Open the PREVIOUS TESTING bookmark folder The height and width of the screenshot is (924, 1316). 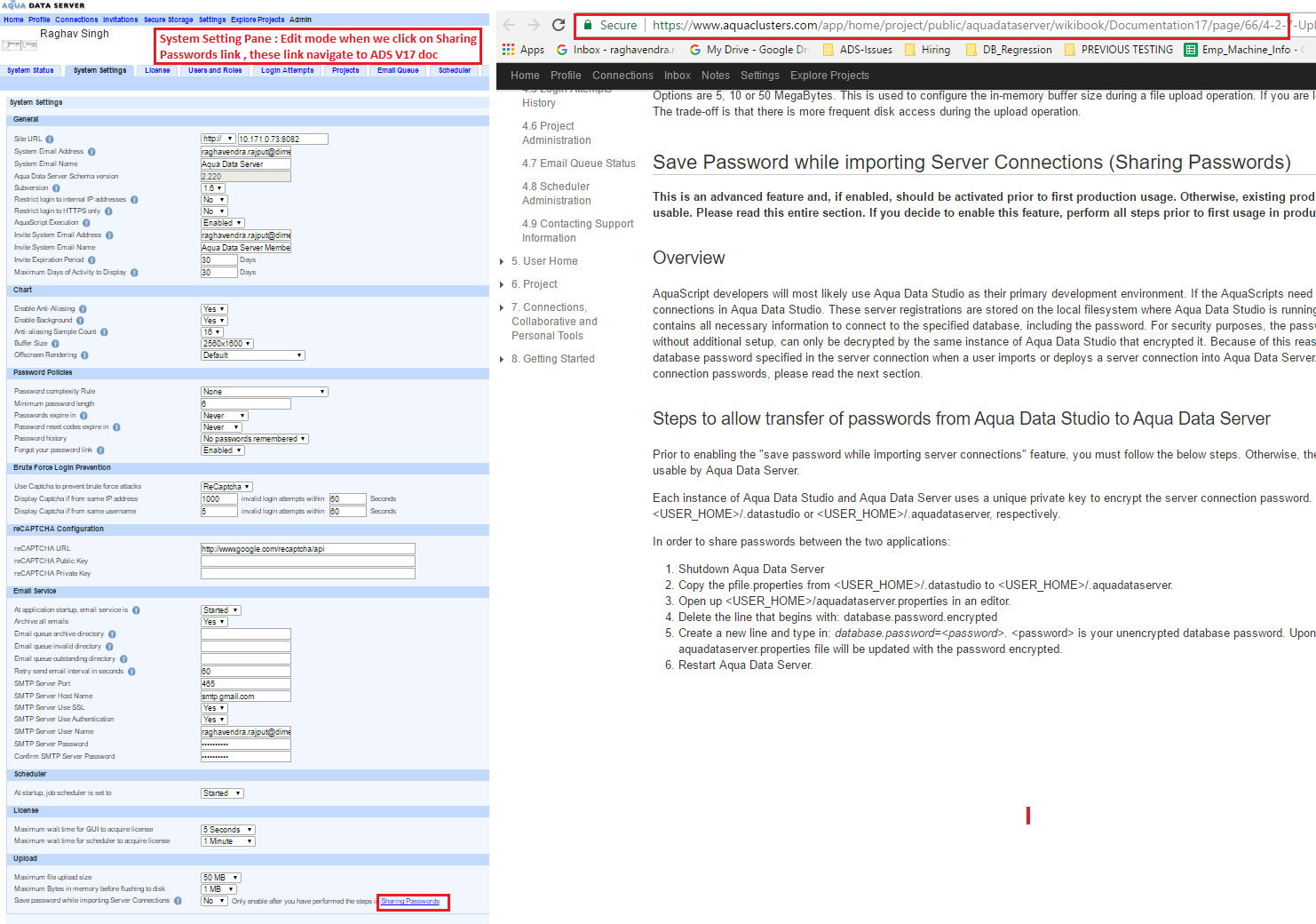click(x=1119, y=50)
